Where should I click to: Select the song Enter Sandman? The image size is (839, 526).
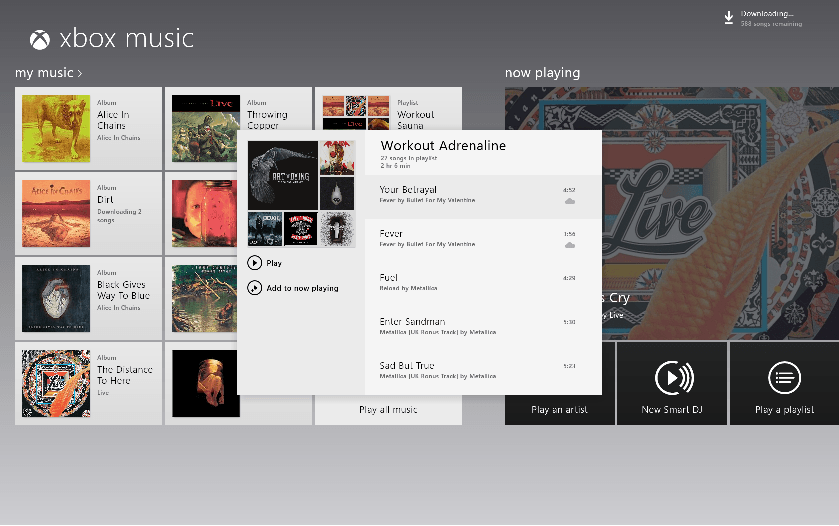483,328
